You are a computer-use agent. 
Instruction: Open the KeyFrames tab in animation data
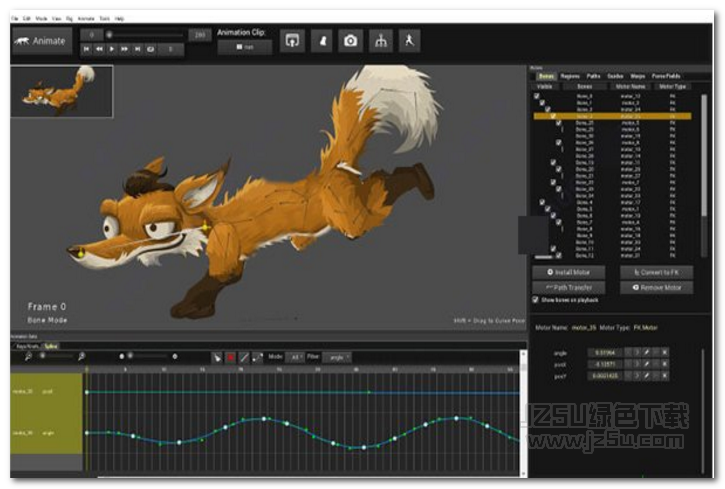click(27, 346)
